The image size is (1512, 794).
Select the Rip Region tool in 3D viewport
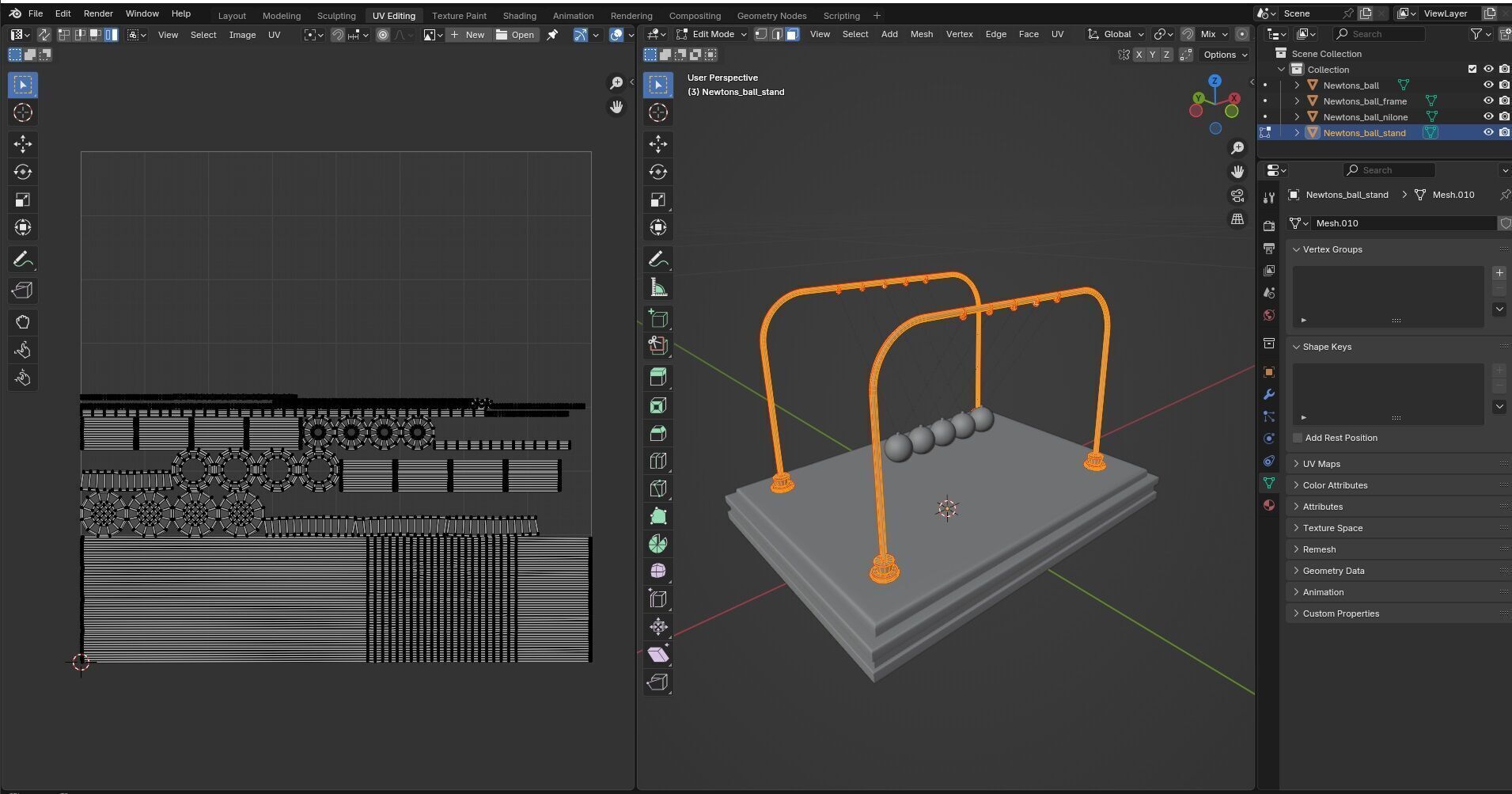(657, 682)
